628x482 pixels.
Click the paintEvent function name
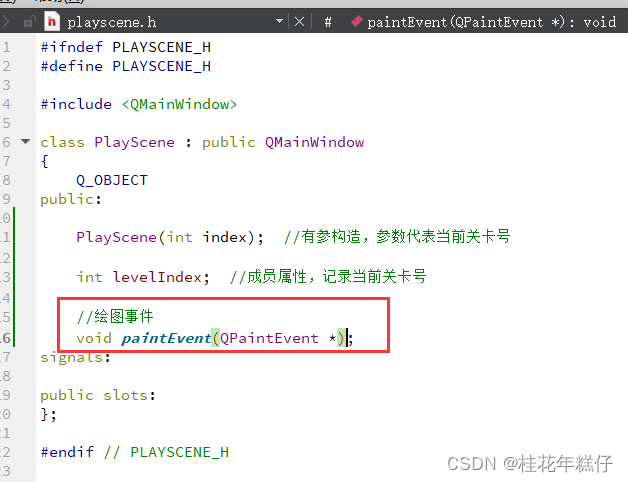click(x=166, y=338)
